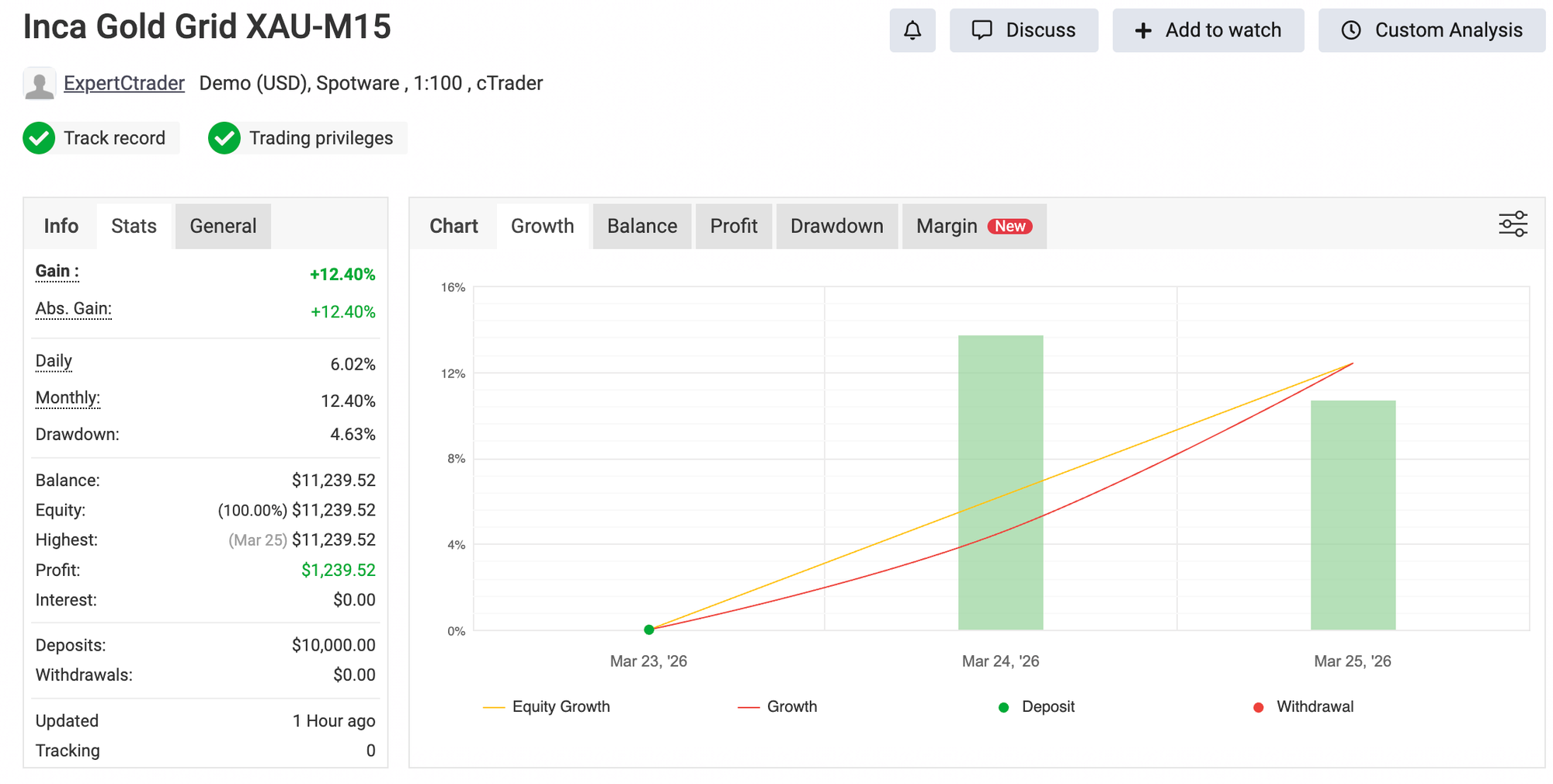Click the notification bell icon
This screenshot has height=784, width=1553.
pyautogui.click(x=912, y=30)
